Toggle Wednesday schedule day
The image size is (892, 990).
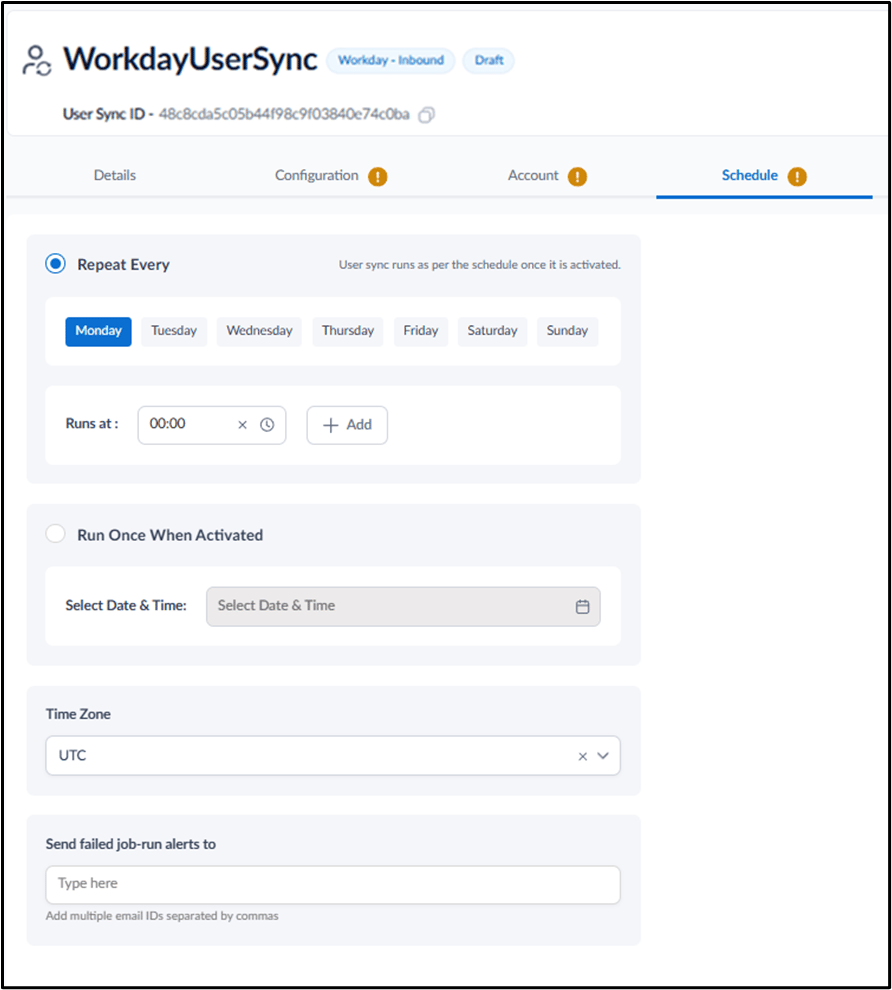click(x=259, y=331)
